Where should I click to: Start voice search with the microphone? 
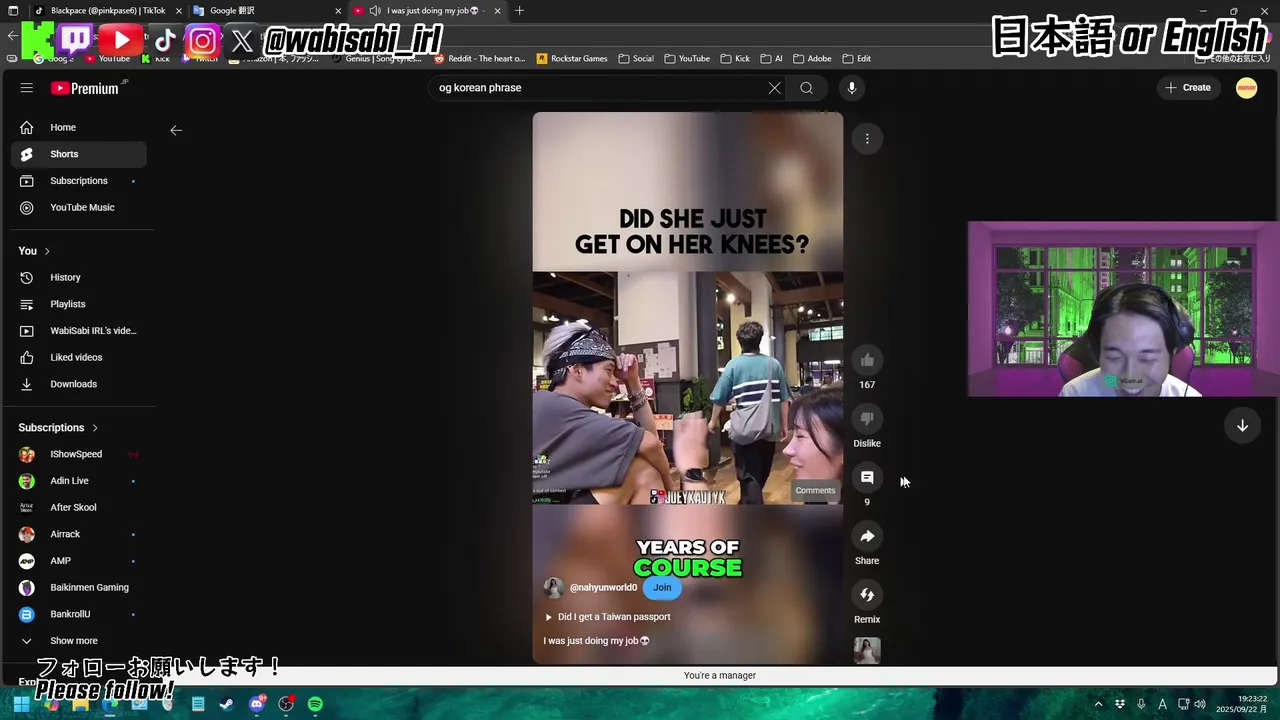coord(852,88)
